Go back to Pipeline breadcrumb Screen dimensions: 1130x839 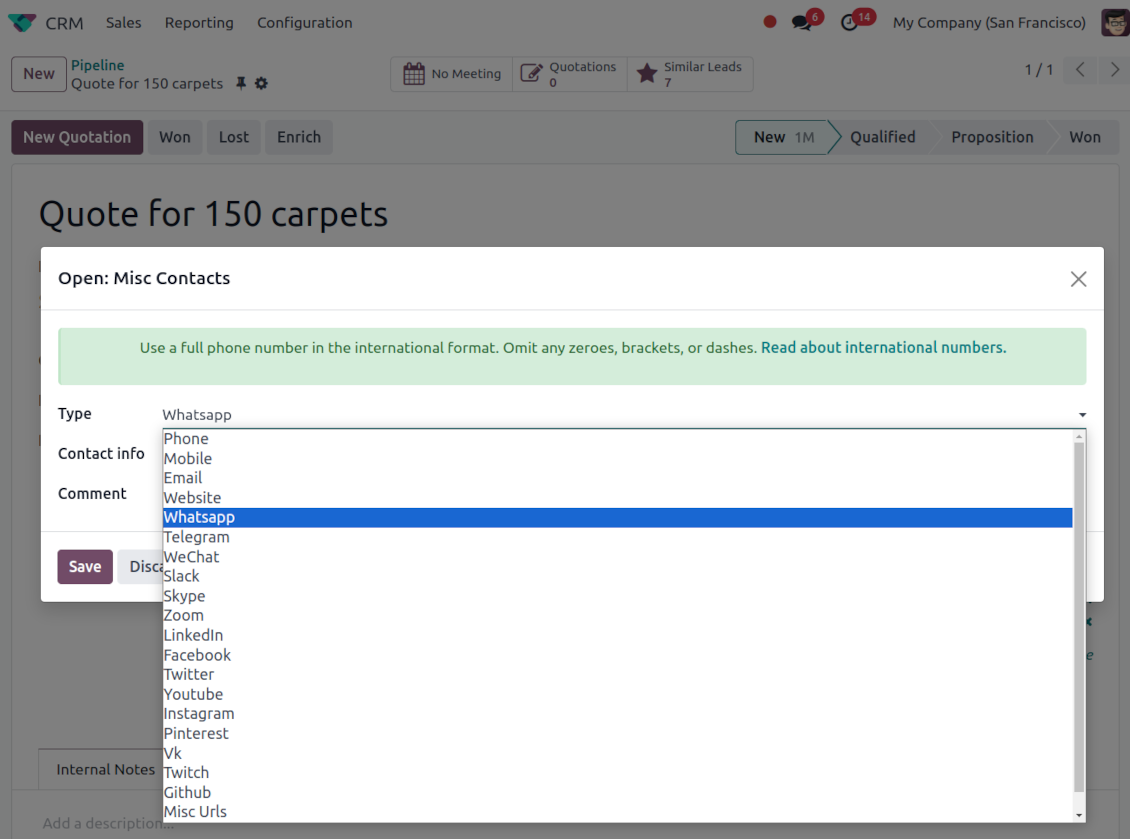tap(97, 65)
